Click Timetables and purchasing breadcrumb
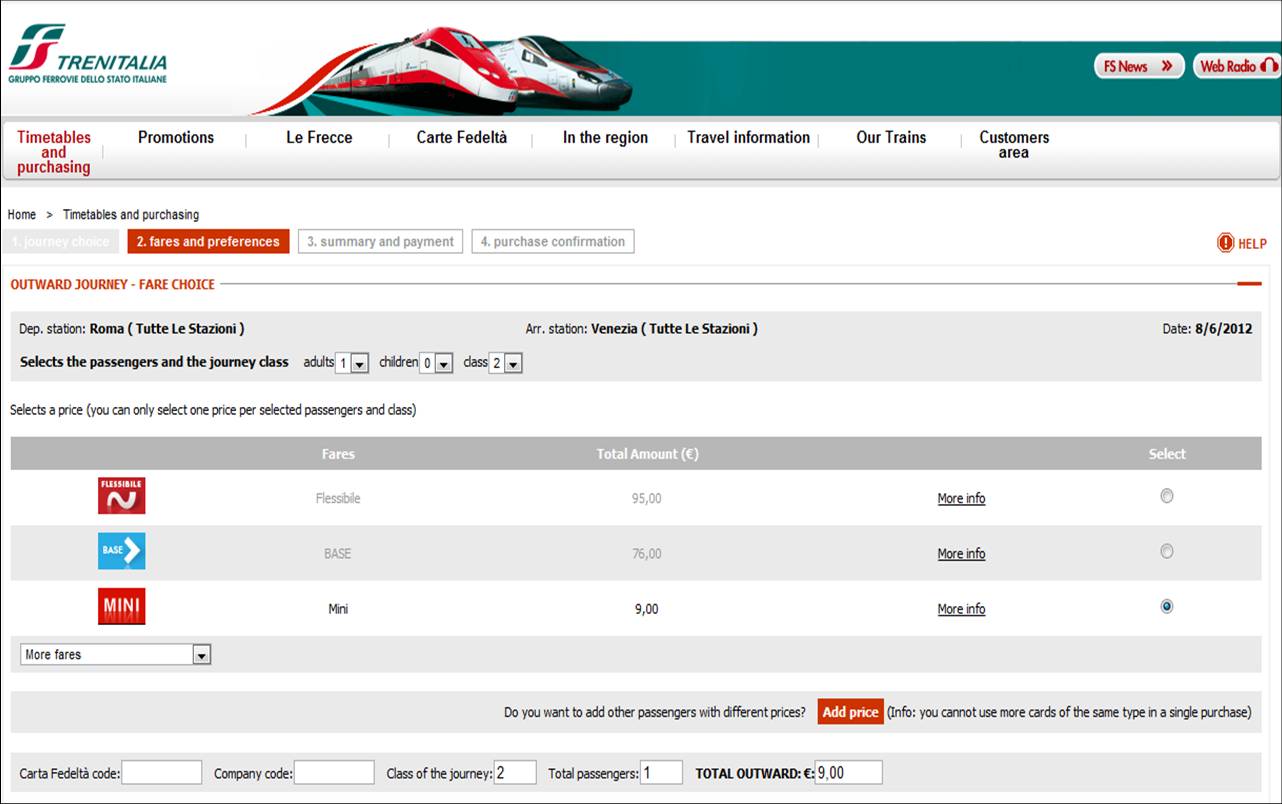This screenshot has width=1282, height=804. 131,215
